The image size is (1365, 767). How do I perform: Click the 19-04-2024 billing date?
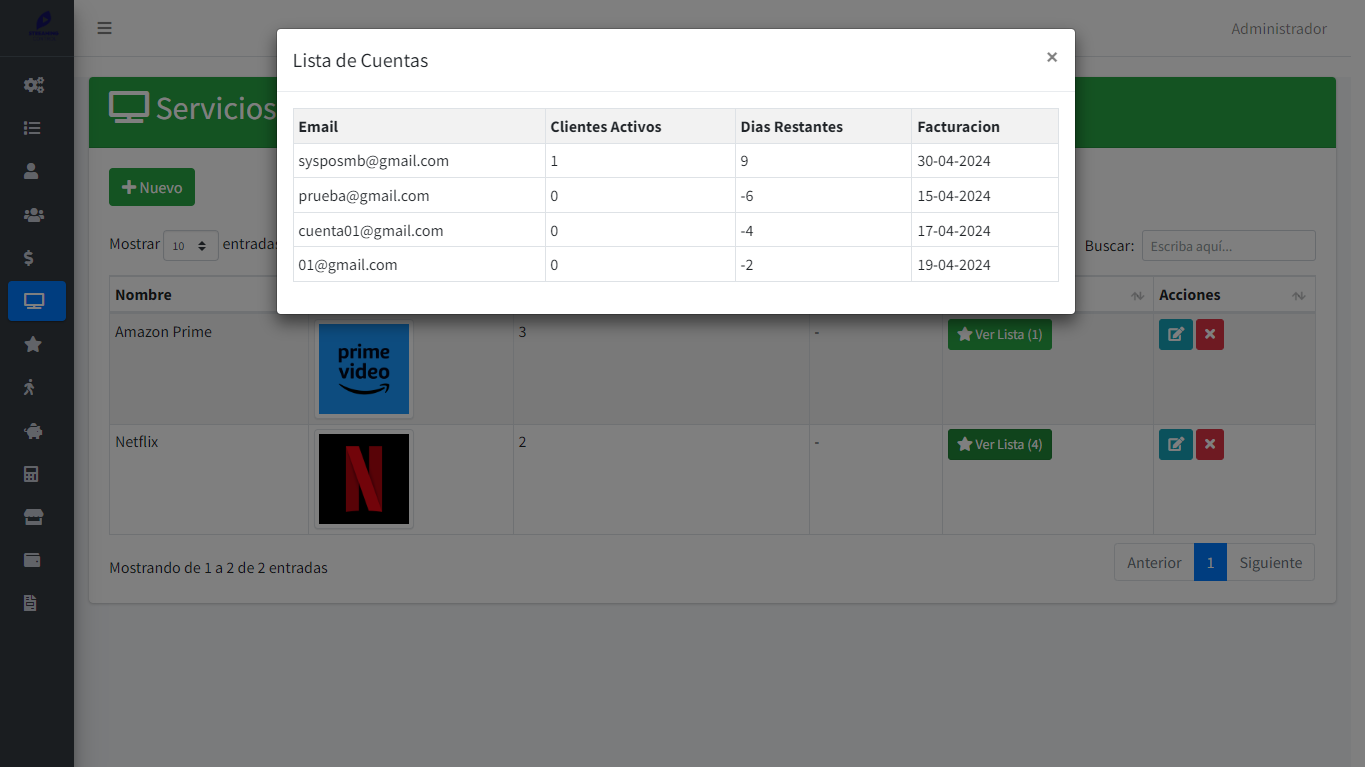point(954,265)
